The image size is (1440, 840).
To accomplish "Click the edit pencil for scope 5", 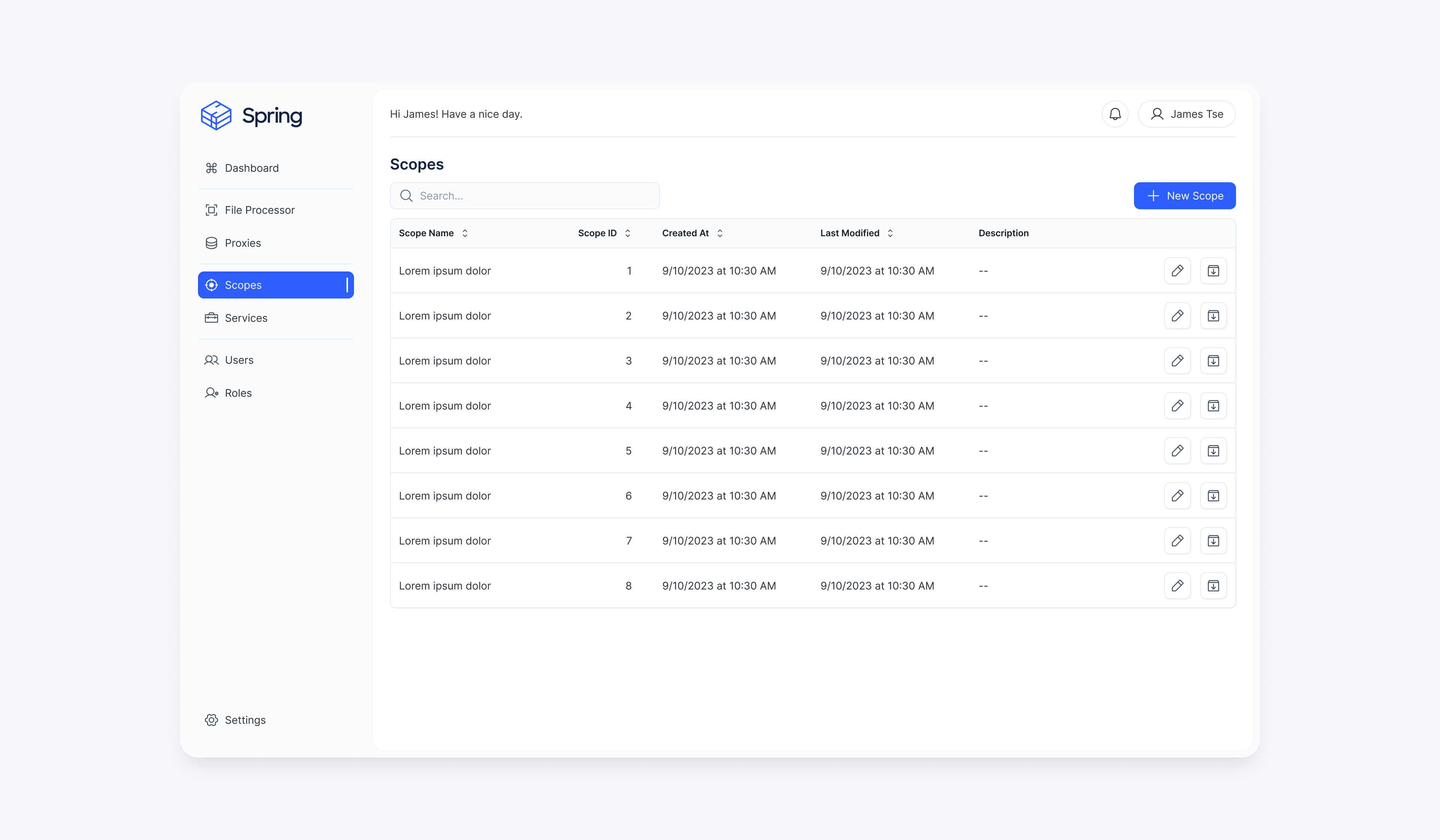I will point(1177,451).
